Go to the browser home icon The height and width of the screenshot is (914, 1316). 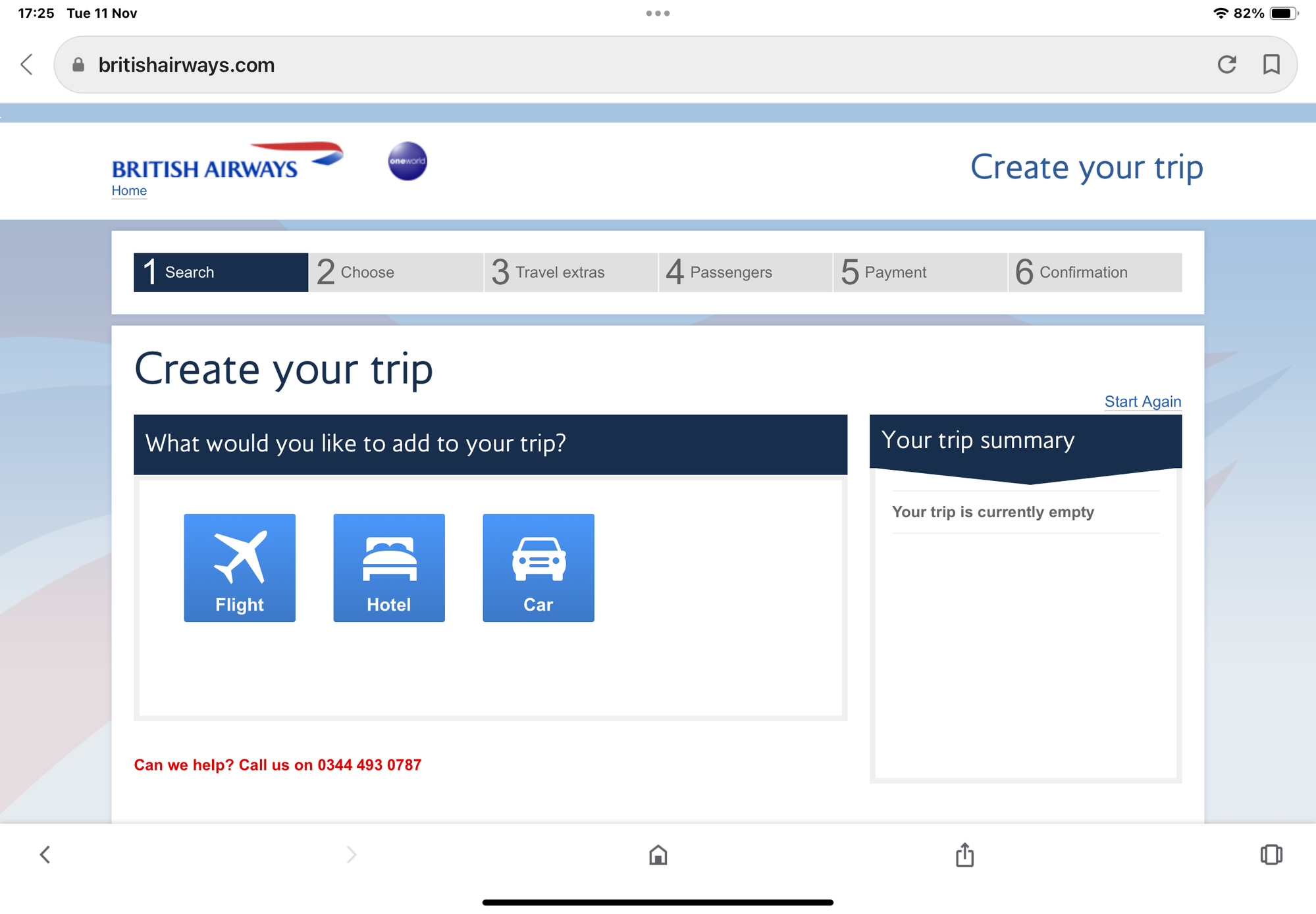(658, 855)
